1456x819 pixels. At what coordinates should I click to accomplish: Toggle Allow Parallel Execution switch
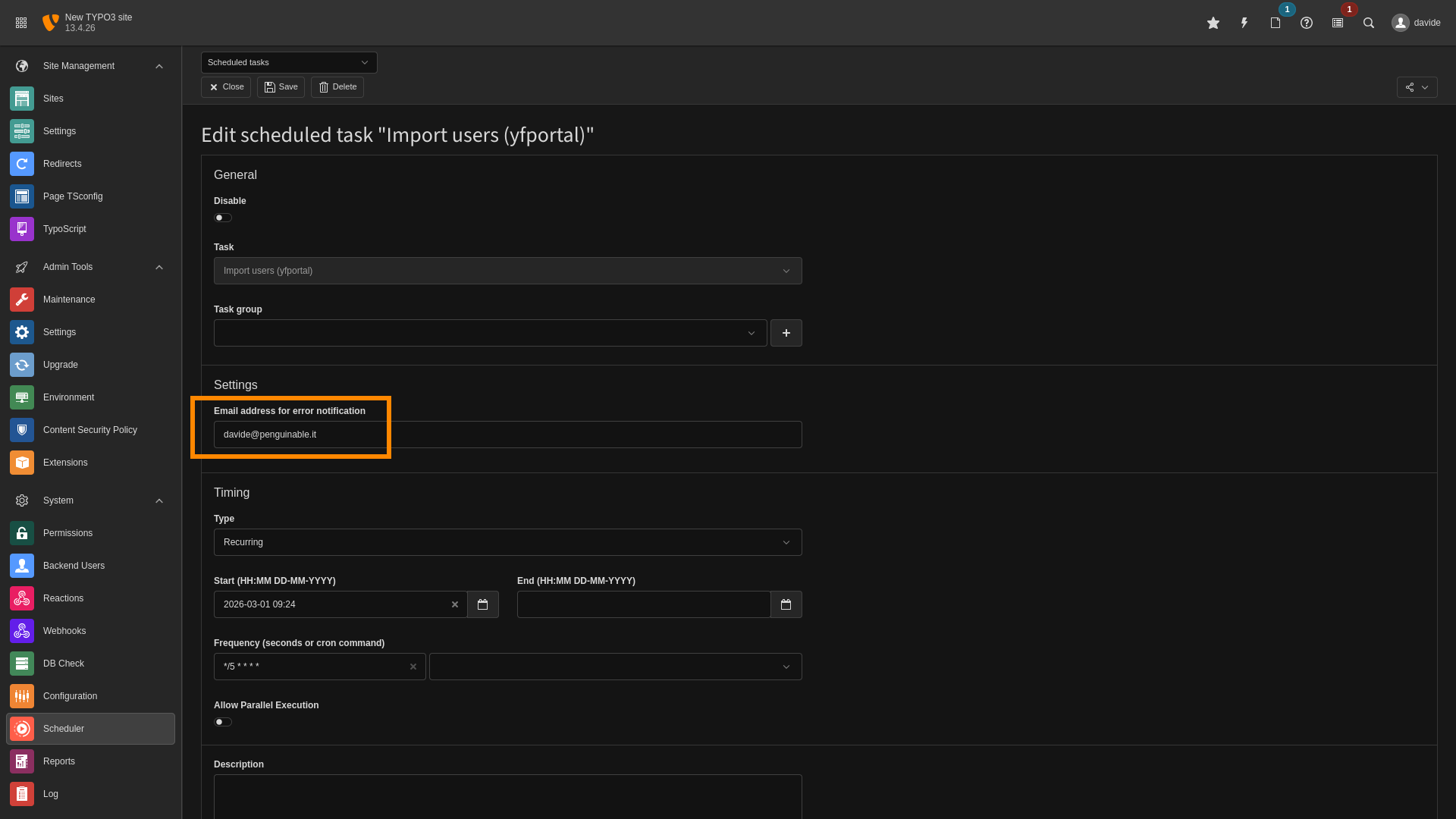222,722
